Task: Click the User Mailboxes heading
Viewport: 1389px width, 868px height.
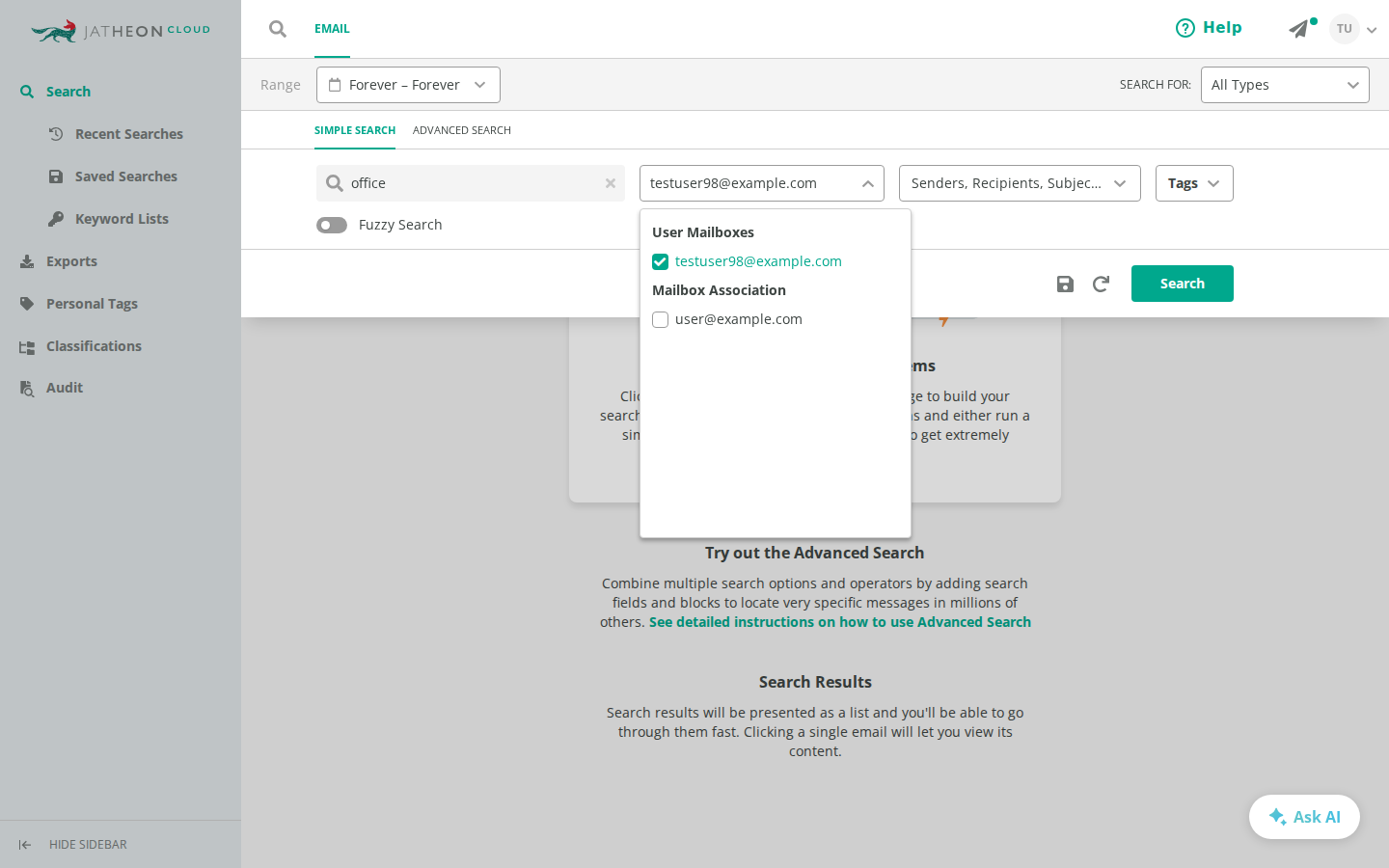Action: [703, 232]
